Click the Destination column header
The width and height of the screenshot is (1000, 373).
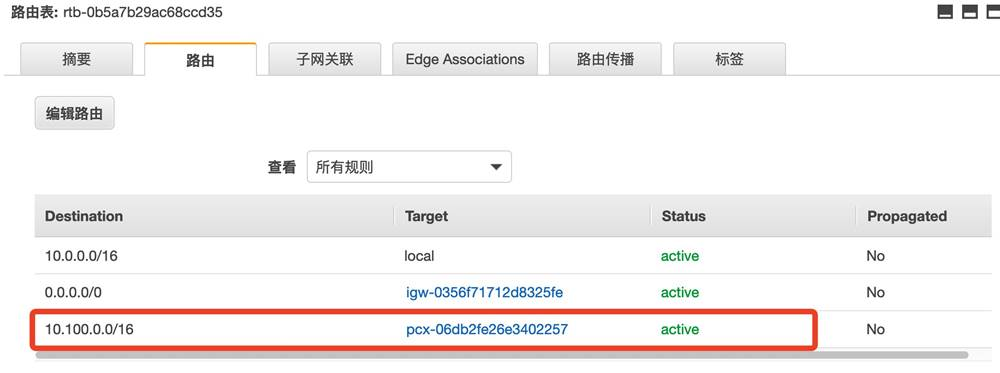point(84,216)
